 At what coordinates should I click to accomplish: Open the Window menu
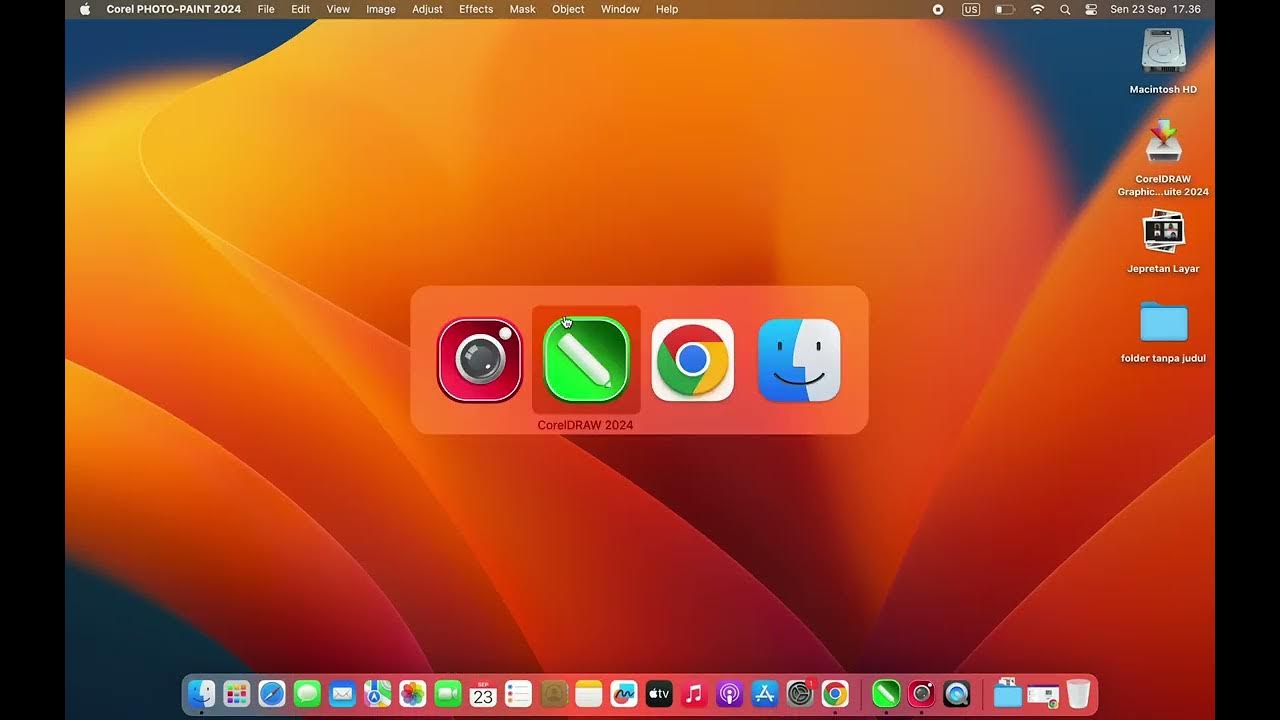coord(620,9)
